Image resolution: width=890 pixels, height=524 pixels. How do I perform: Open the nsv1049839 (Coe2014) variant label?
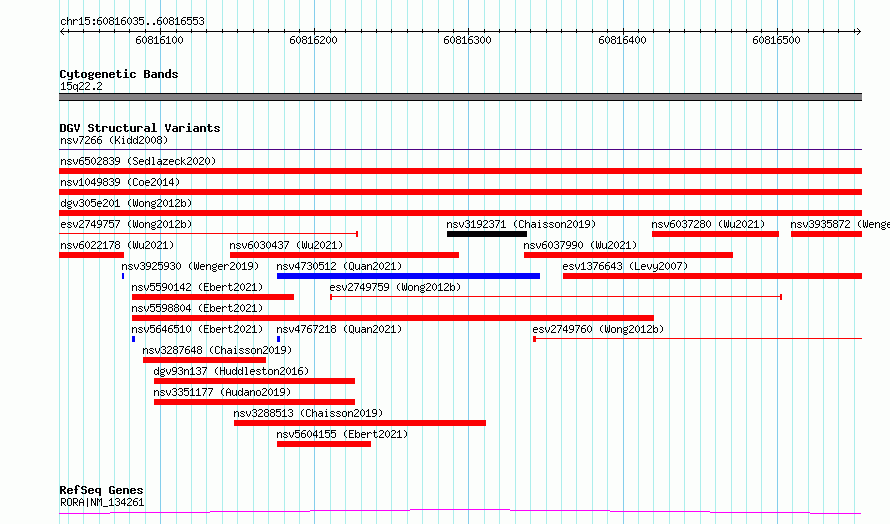[x=120, y=182]
